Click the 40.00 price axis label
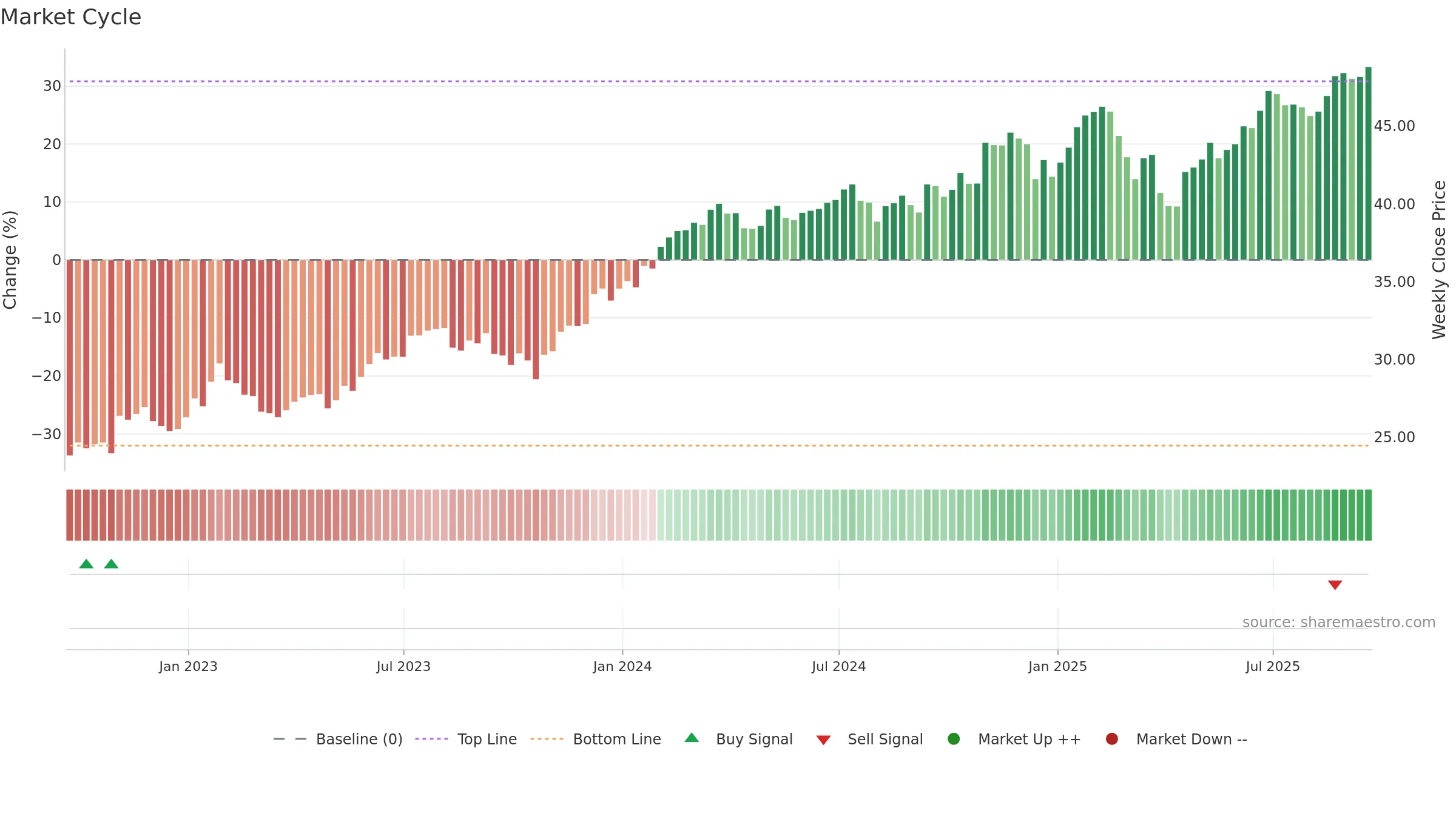The image size is (1456, 819). click(x=1394, y=204)
